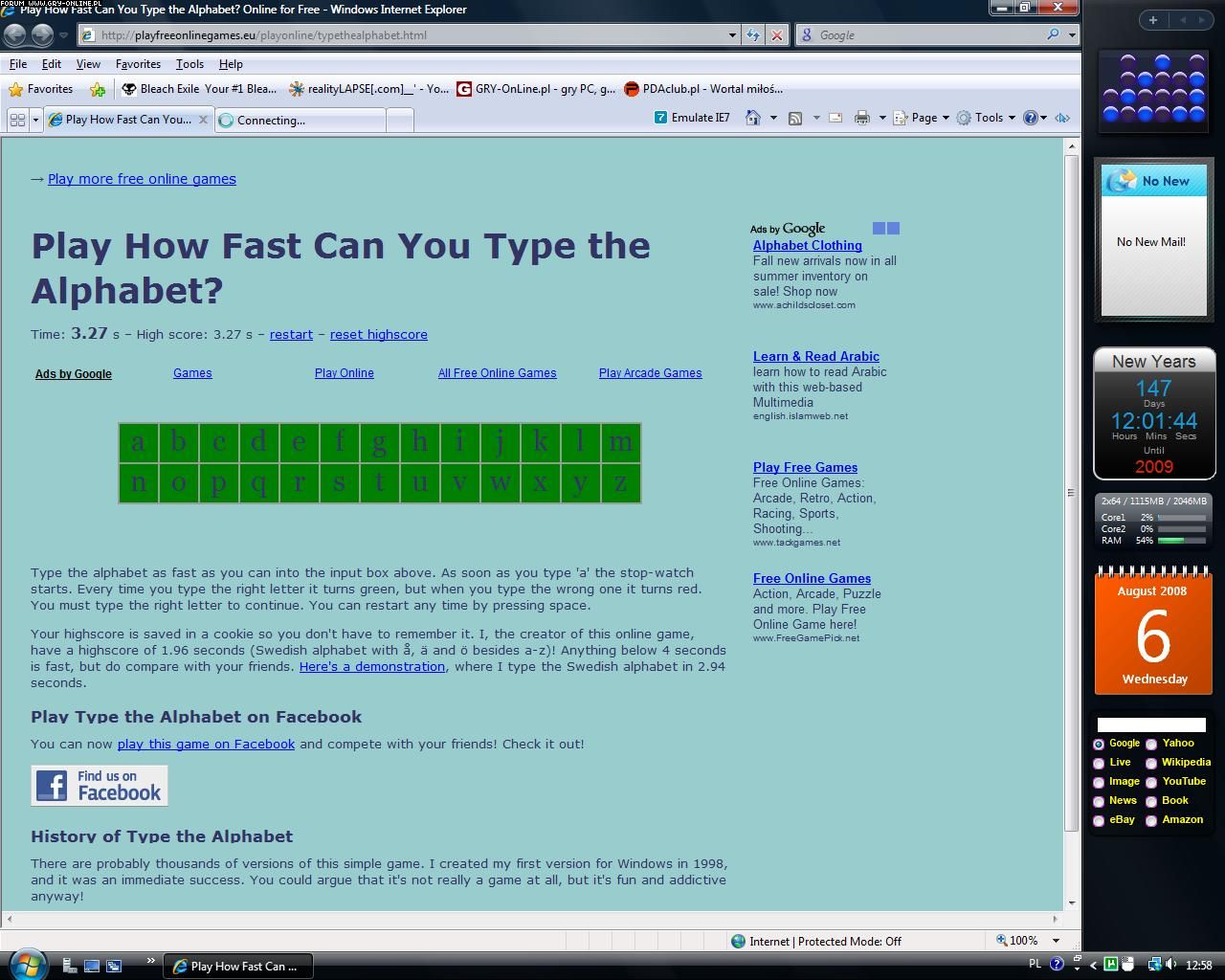Click the red Stop loading icon
This screenshot has width=1225, height=980.
(x=777, y=34)
